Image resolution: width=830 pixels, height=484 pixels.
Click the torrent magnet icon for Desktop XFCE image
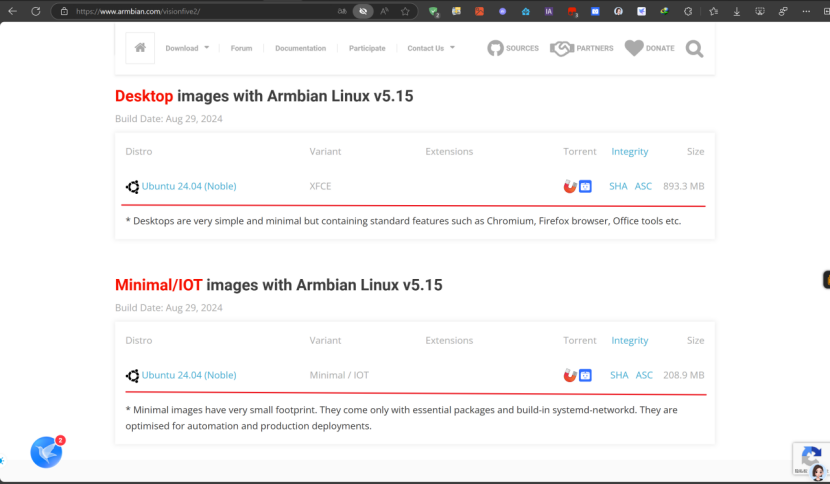coord(570,186)
